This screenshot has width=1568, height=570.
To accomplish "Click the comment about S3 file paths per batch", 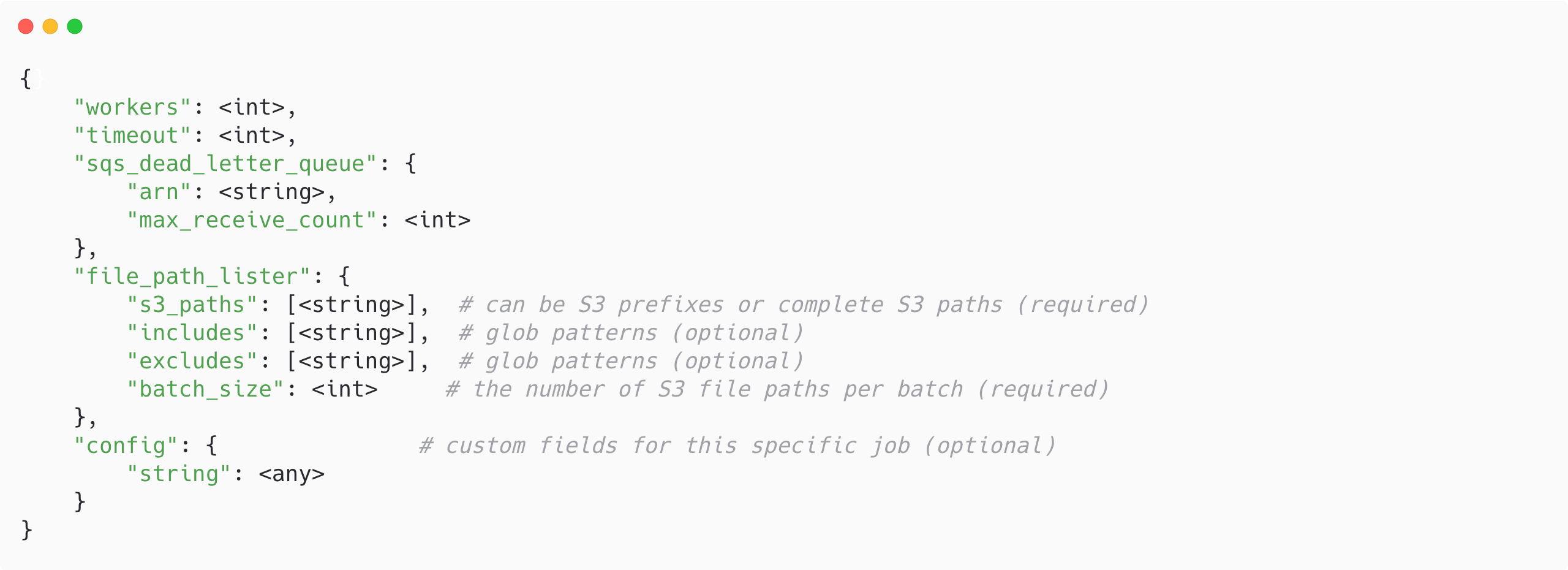I will 777,389.
